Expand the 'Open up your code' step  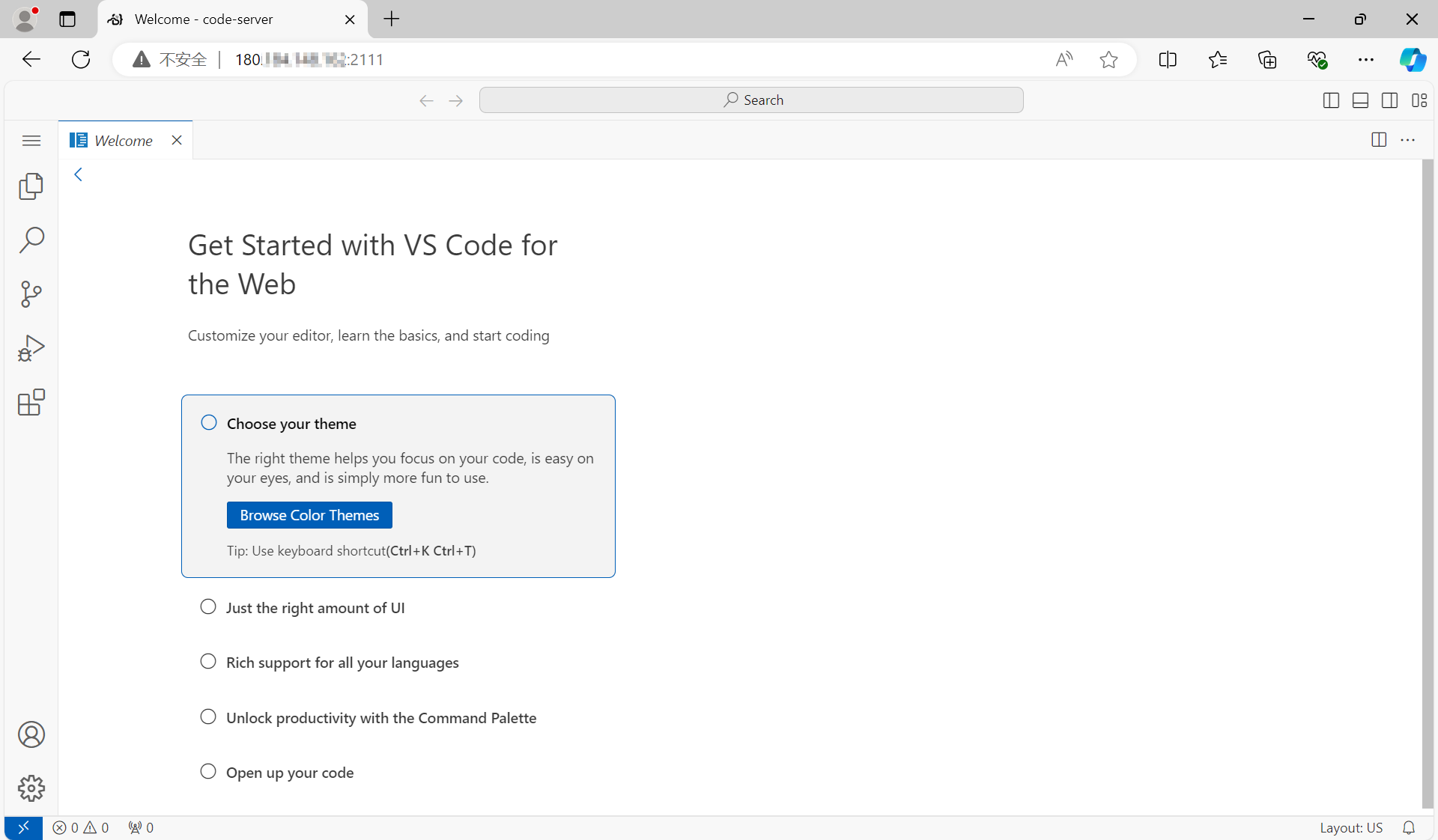pyautogui.click(x=290, y=773)
